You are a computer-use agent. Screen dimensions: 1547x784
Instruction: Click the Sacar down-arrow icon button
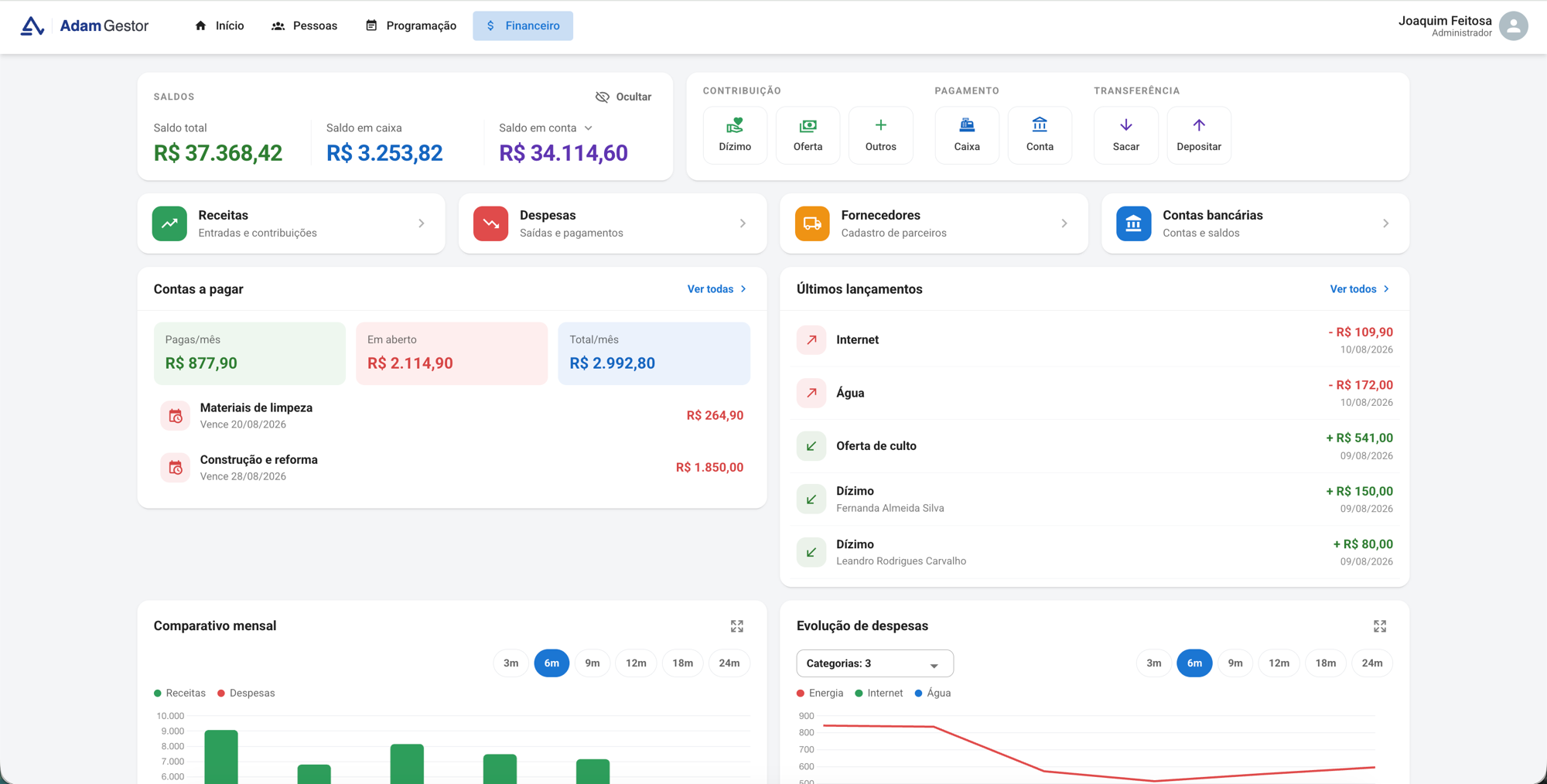[x=1126, y=135]
